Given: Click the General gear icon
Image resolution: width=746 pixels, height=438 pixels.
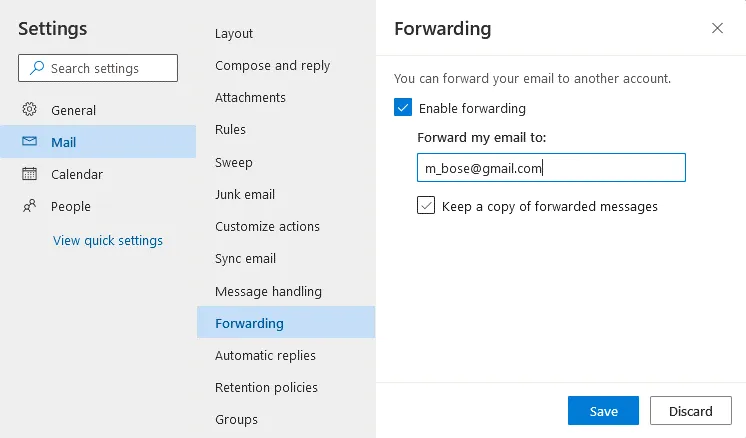Looking at the screenshot, I should (30, 110).
